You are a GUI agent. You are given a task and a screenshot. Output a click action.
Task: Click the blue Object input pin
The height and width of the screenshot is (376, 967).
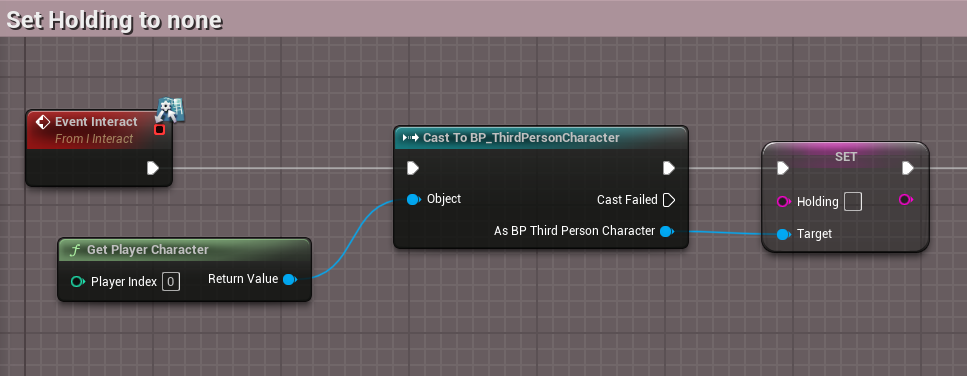coord(414,199)
